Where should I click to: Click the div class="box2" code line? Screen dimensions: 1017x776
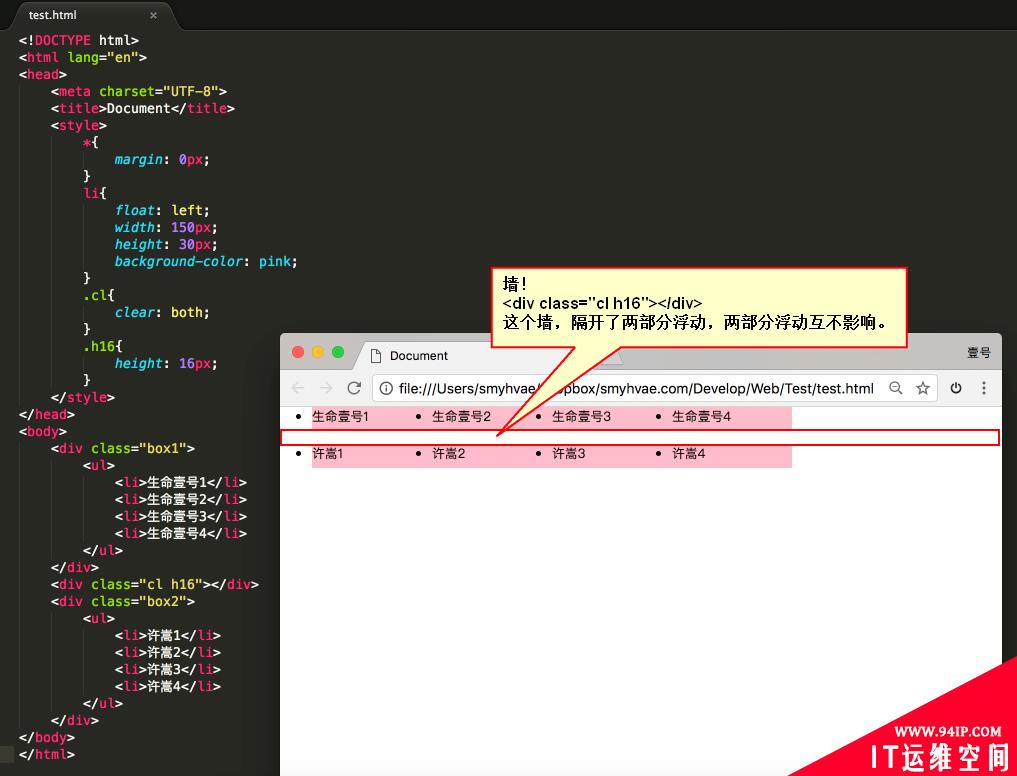pyautogui.click(x=123, y=601)
